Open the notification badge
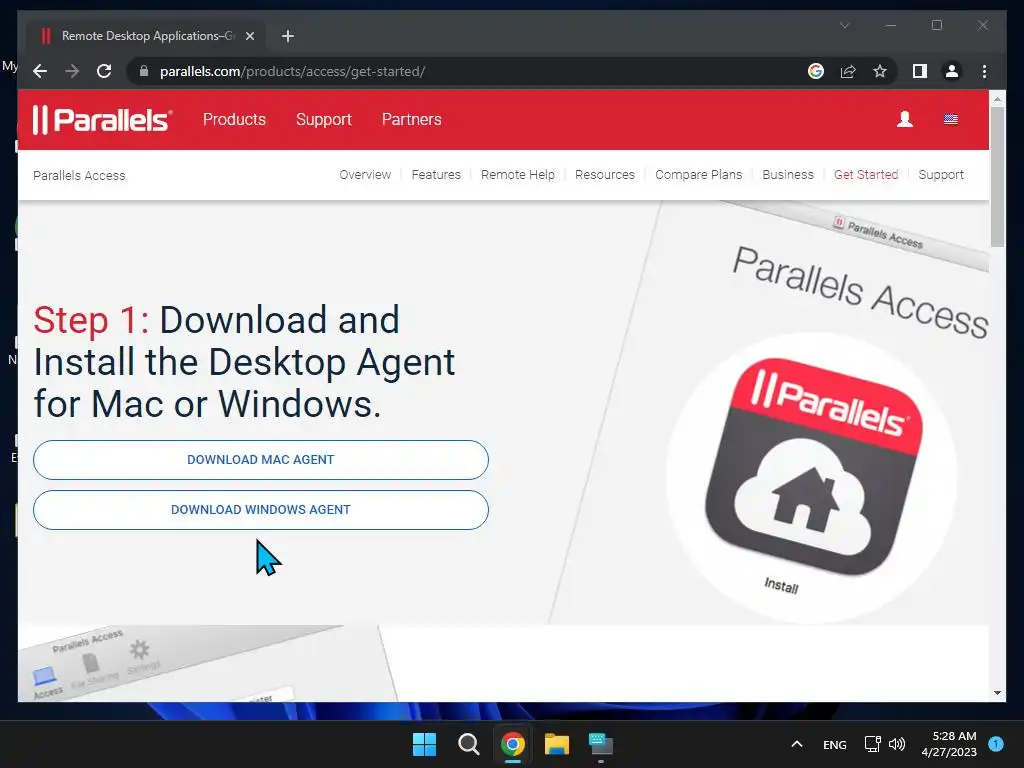This screenshot has width=1024, height=768. pyautogui.click(x=996, y=744)
